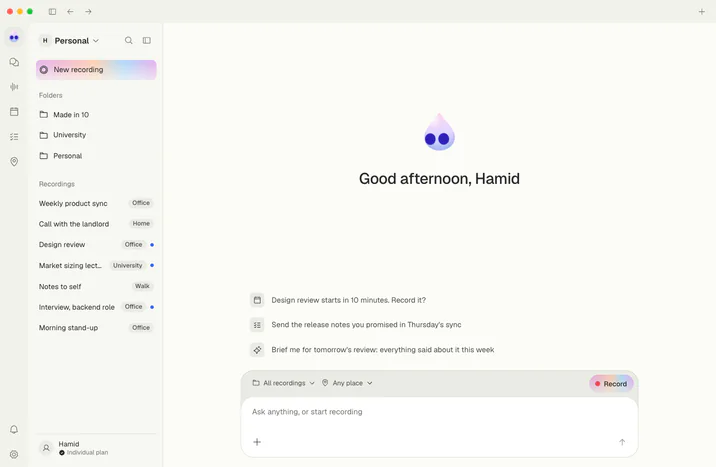Viewport: 716px width, 467px height.
Task: Click the send up-arrow in the prompt box
Action: tap(622, 442)
